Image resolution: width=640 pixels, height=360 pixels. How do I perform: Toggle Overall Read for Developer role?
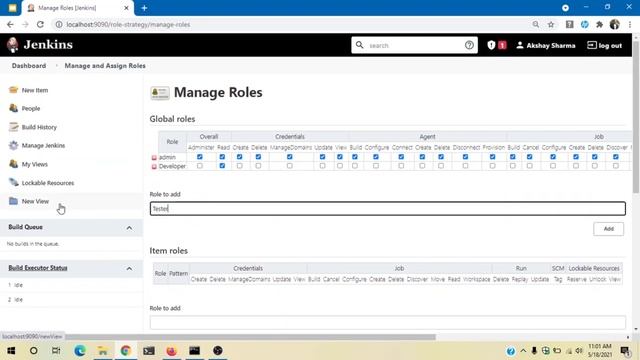[222, 166]
